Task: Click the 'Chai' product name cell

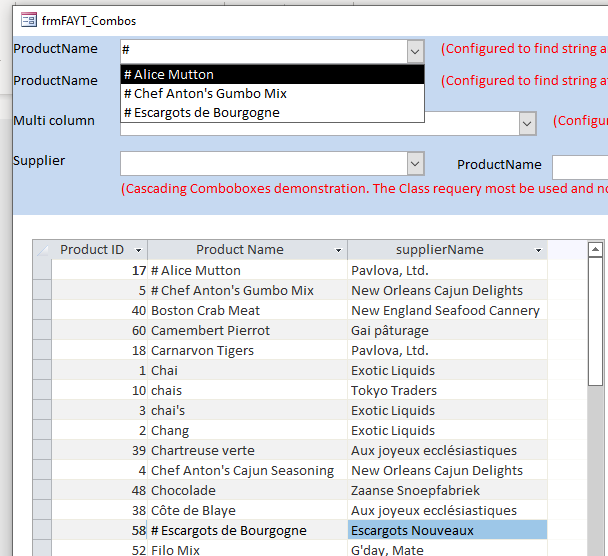Action: [247, 370]
